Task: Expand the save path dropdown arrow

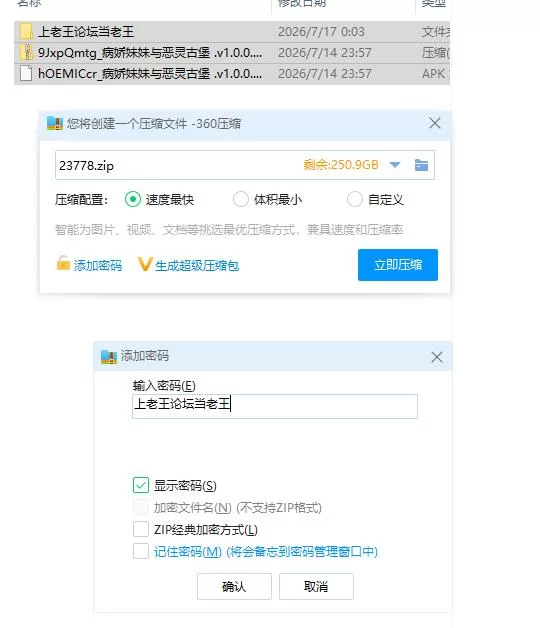Action: [395, 165]
